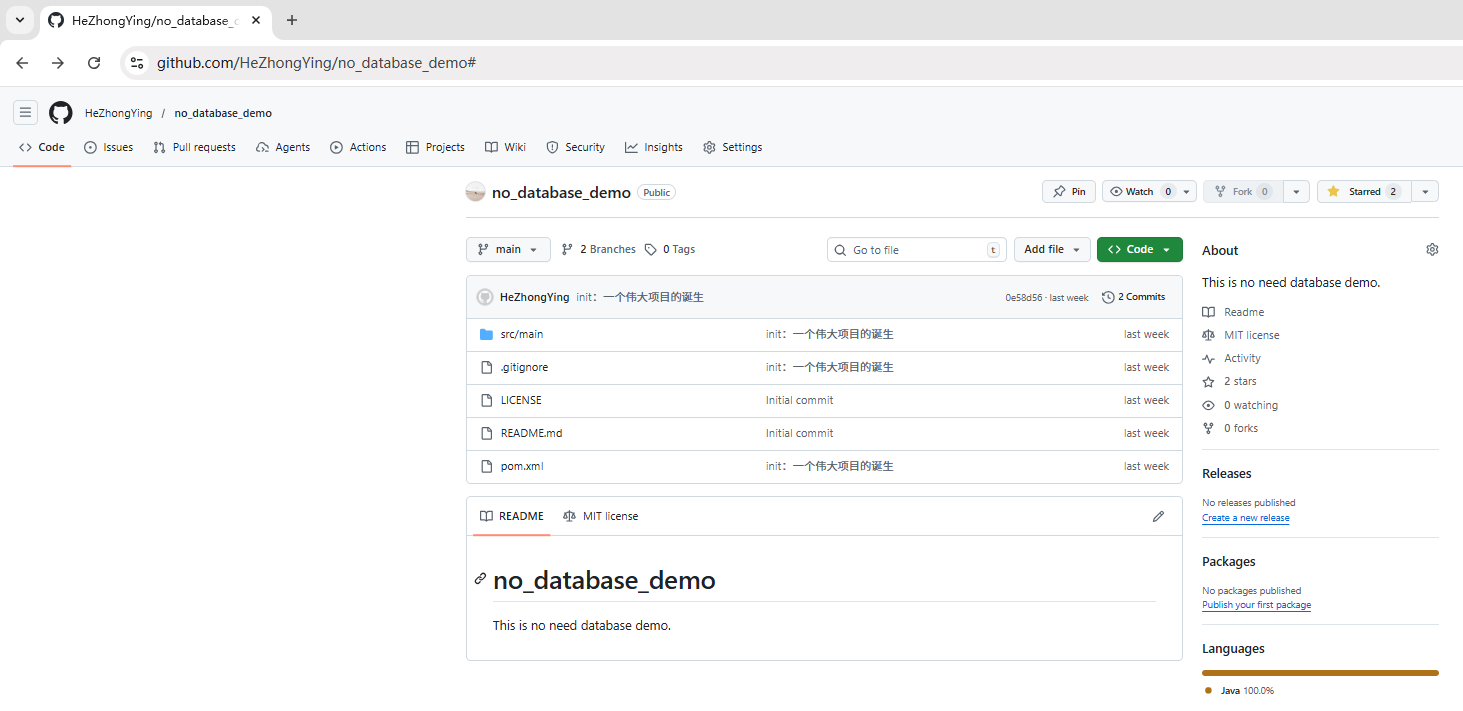This screenshot has width=1463, height=711.
Task: Select the README tab in file panel
Action: coord(512,516)
